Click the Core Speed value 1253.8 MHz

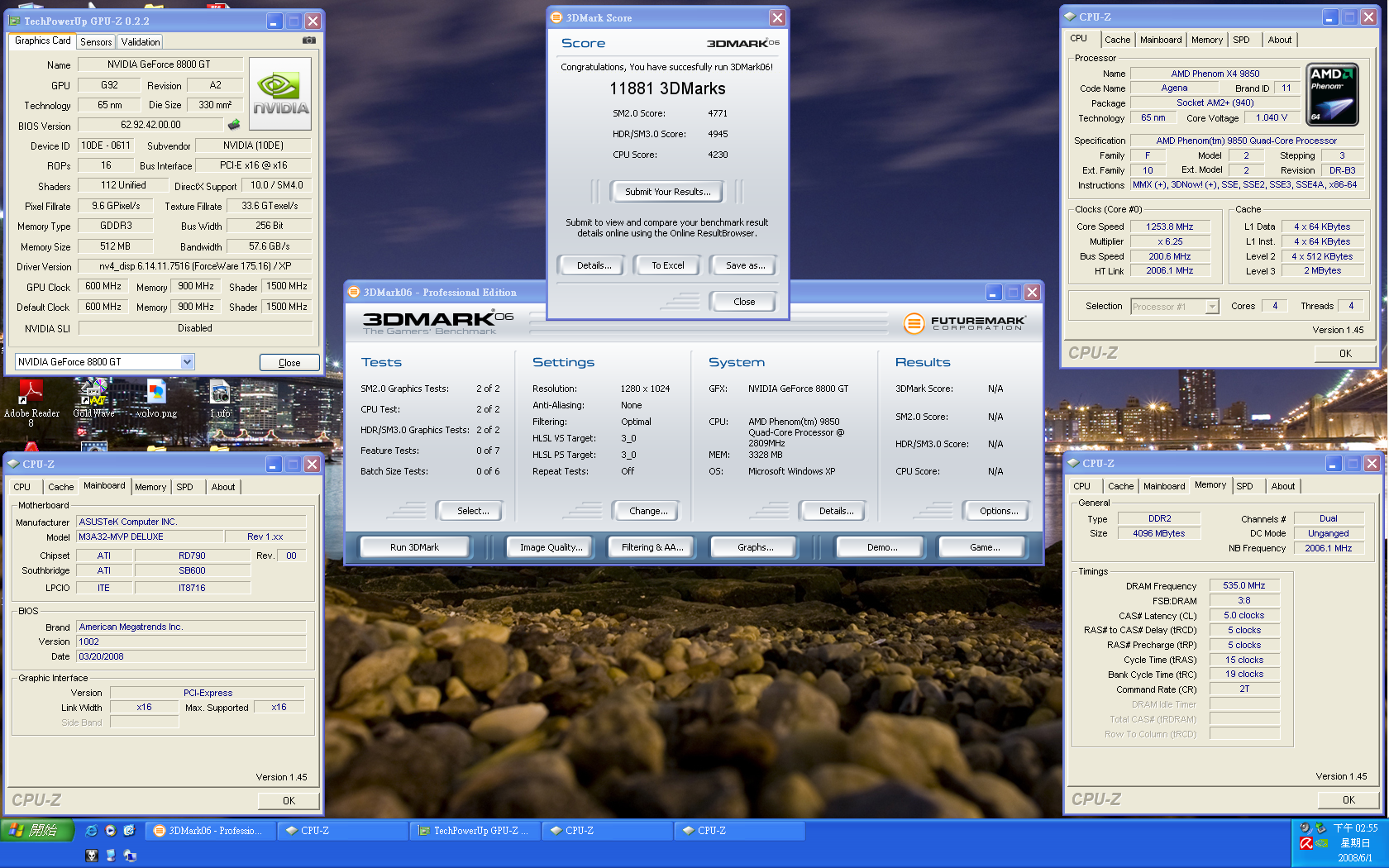coord(1170,227)
